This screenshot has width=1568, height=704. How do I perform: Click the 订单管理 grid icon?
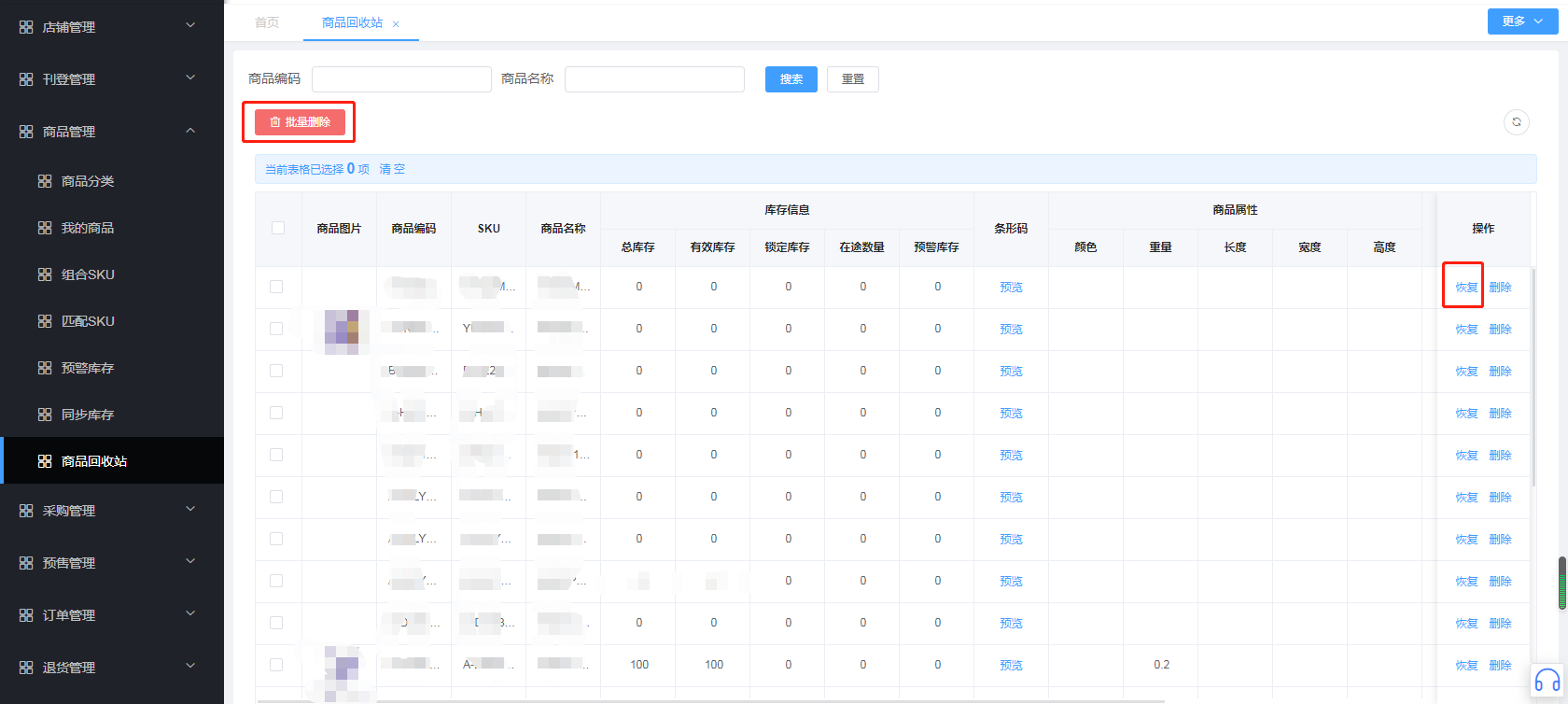[26, 615]
